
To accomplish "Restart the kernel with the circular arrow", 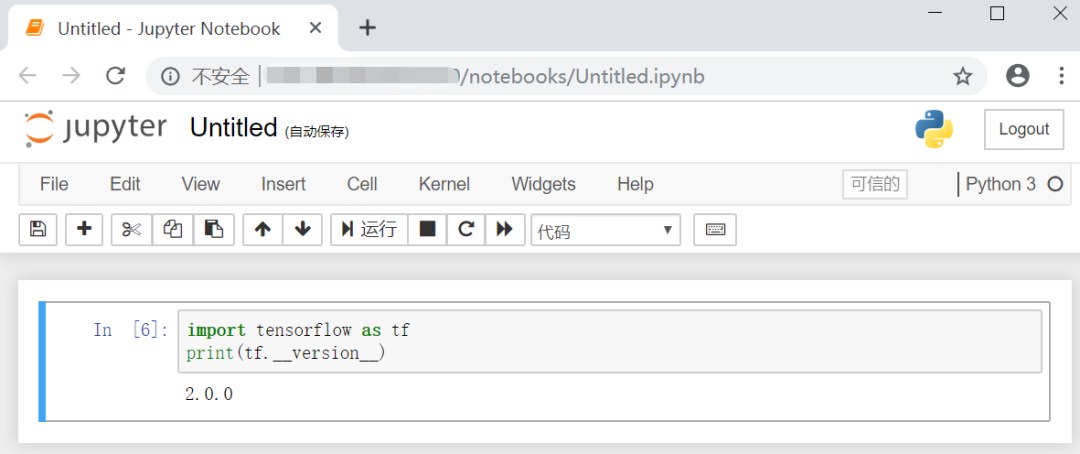I will coord(466,230).
